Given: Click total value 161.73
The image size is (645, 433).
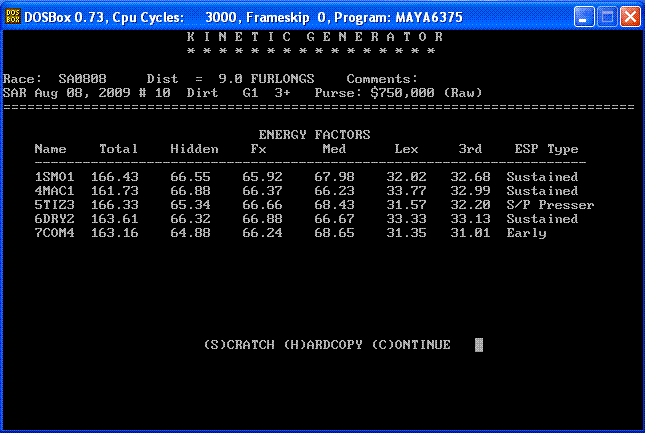Looking at the screenshot, I should tap(114, 191).
